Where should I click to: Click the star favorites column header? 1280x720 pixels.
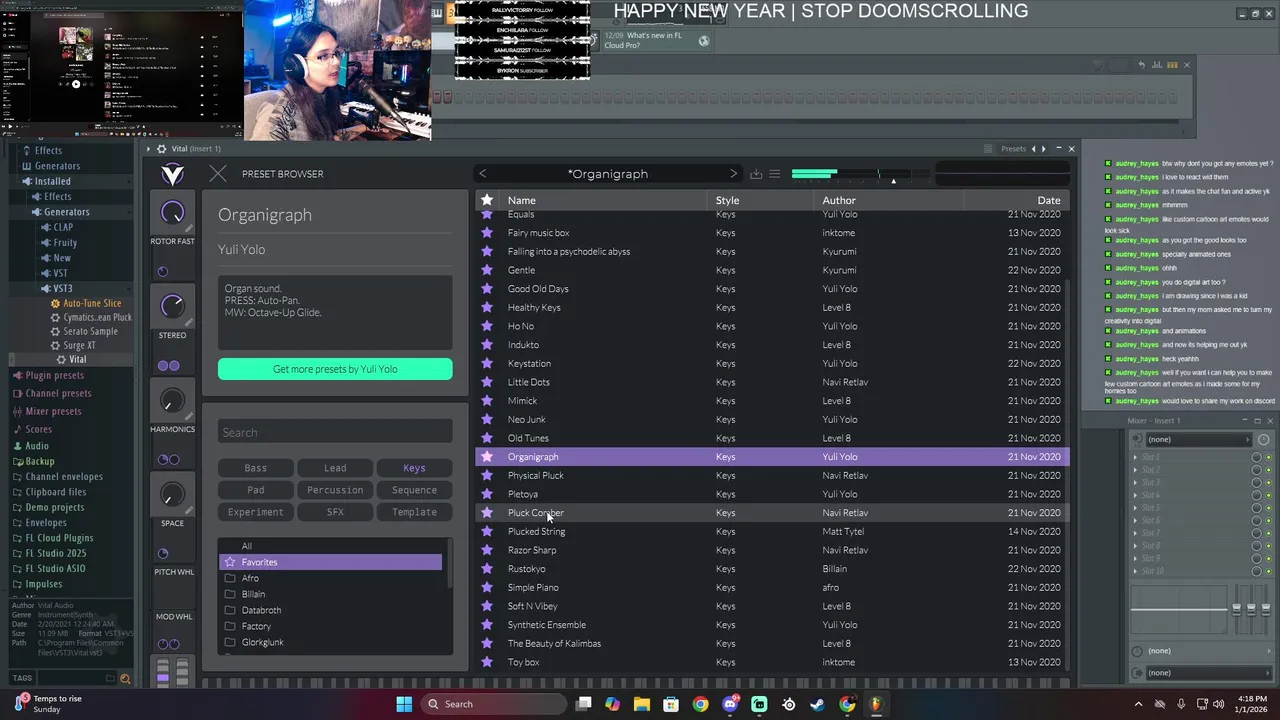[487, 200]
